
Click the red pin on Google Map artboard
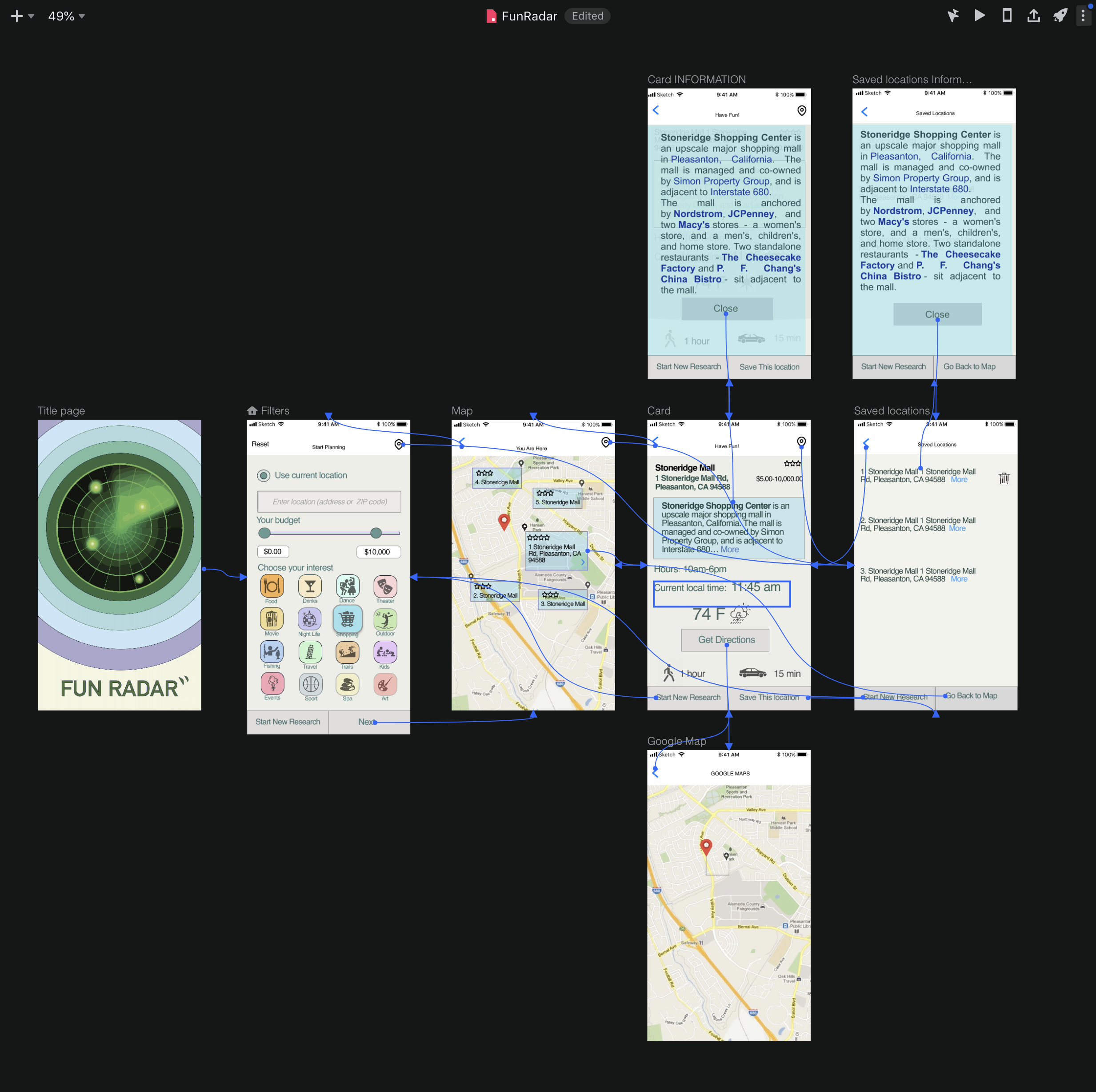pyautogui.click(x=706, y=848)
